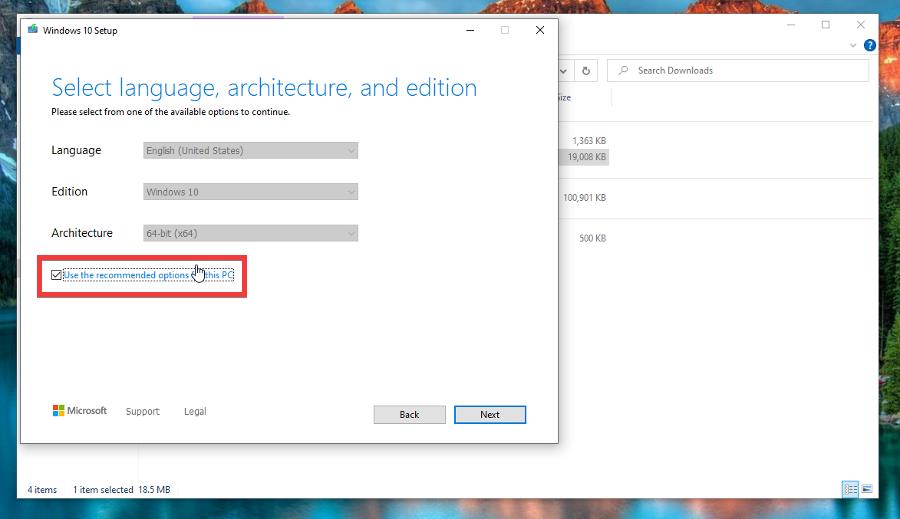The width and height of the screenshot is (900, 519).
Task: Click the '4 items' status text
Action: pyautogui.click(x=42, y=490)
